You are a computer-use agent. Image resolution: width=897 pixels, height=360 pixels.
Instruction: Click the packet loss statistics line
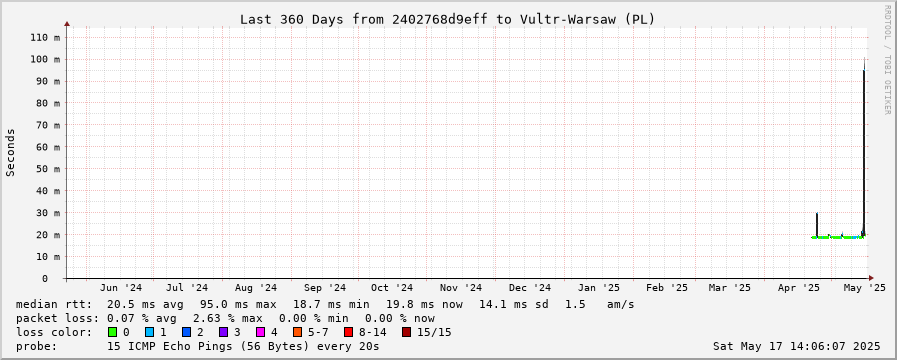[x=225, y=318]
